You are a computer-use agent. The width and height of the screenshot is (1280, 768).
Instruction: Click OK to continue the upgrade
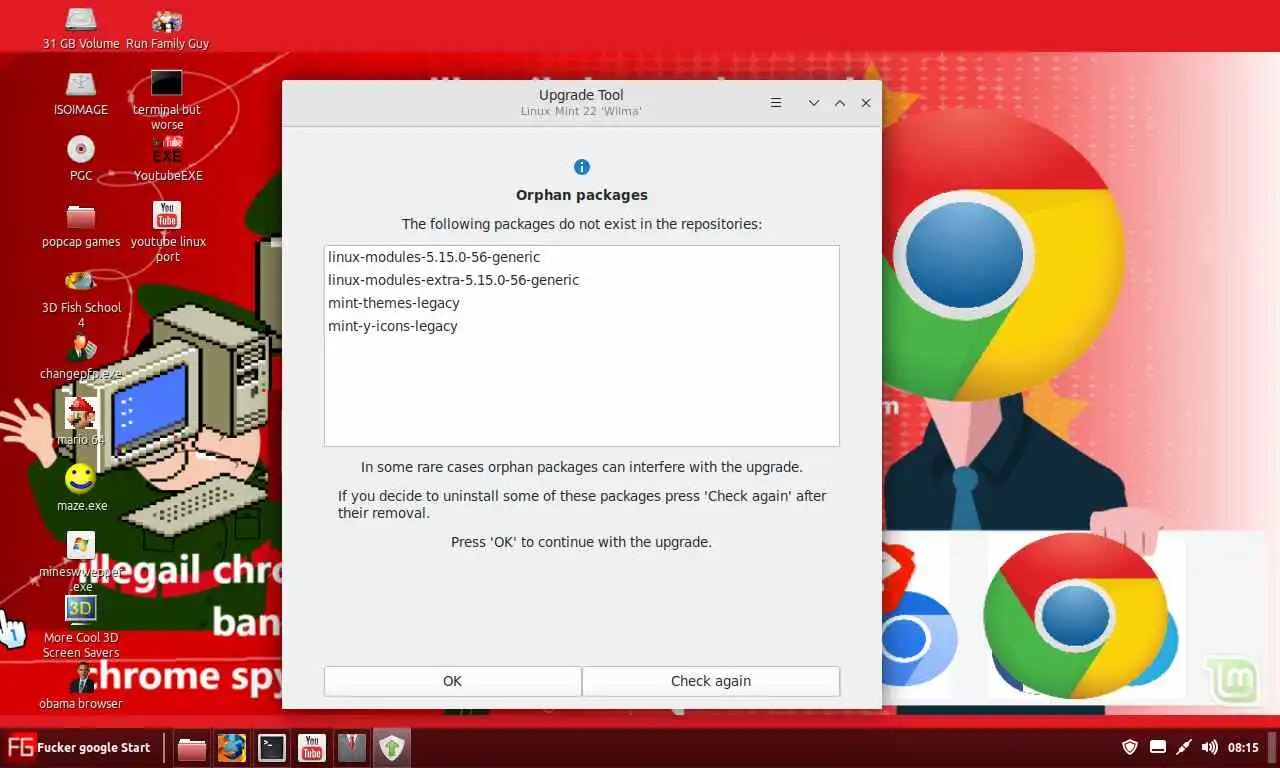(452, 681)
